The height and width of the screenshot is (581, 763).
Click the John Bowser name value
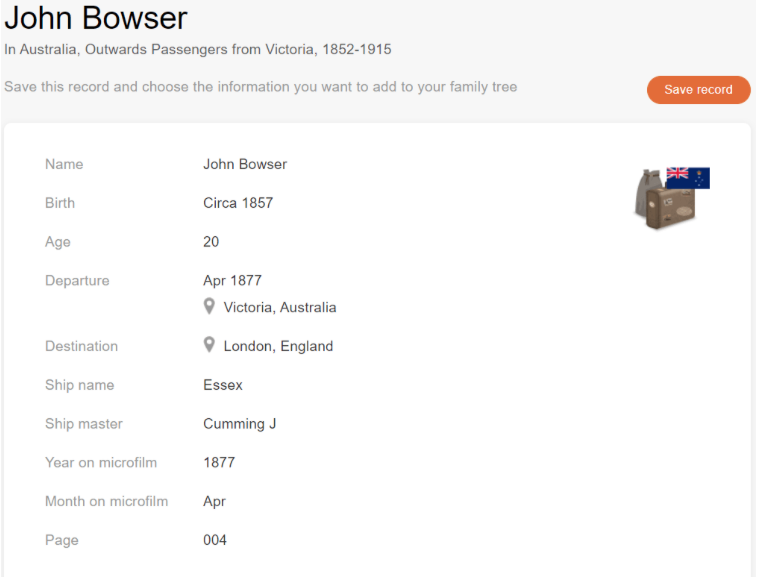[x=245, y=164]
